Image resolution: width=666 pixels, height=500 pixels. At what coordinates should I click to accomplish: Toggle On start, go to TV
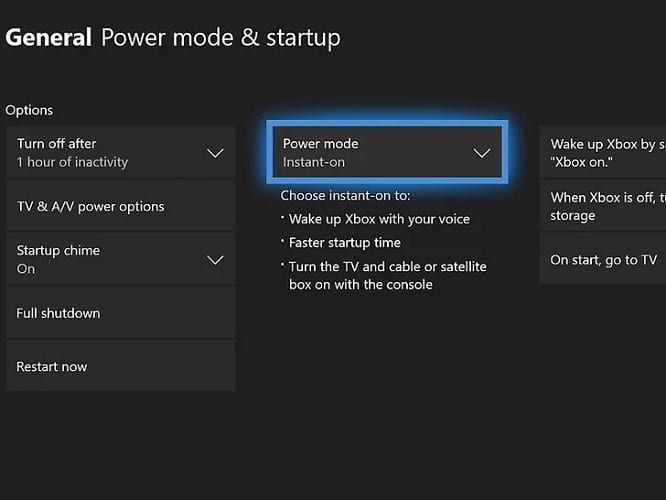[603, 260]
